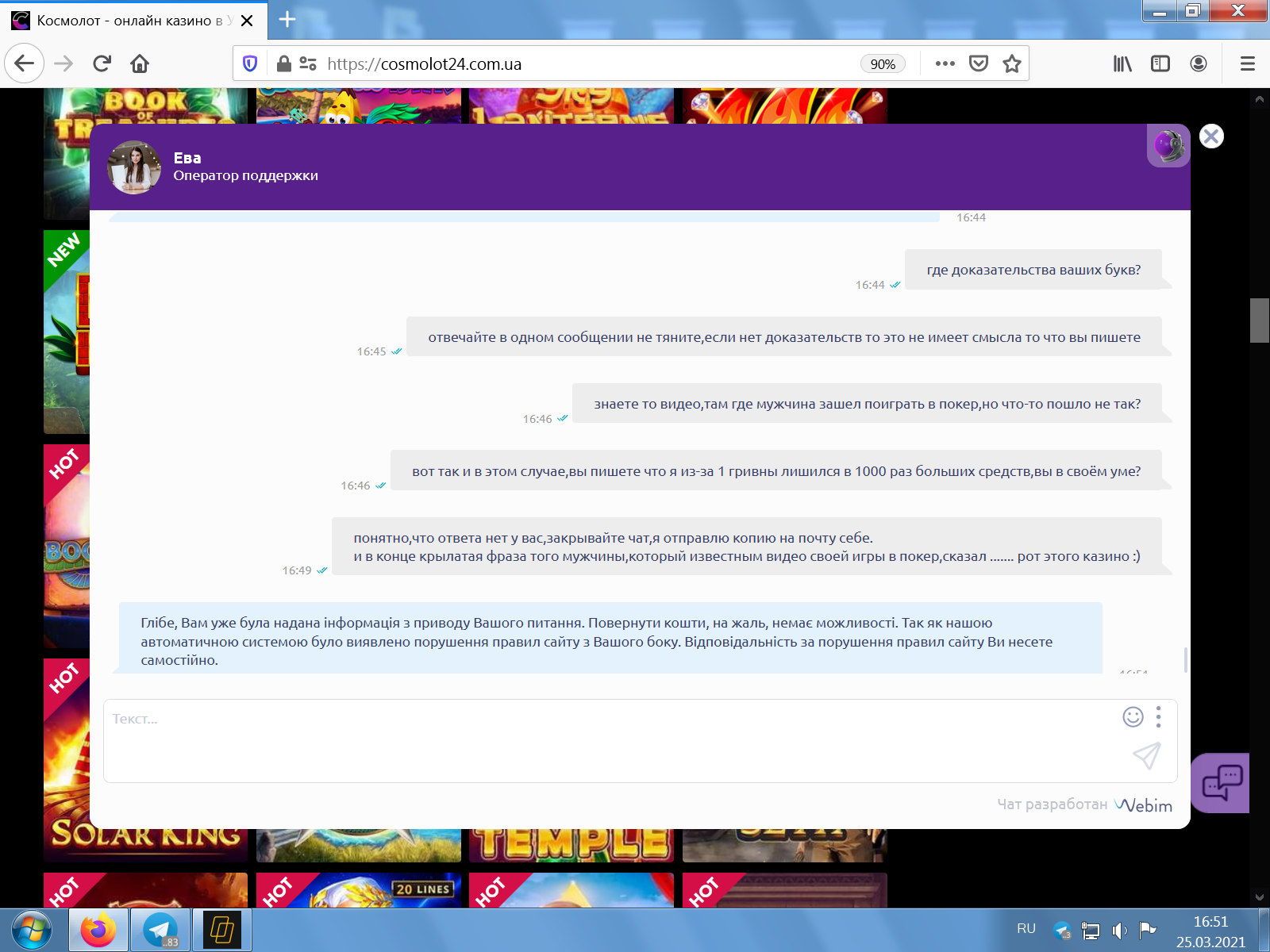Click the browser Forward arrow
Image resolution: width=1270 pixels, height=952 pixels.
tap(63, 63)
